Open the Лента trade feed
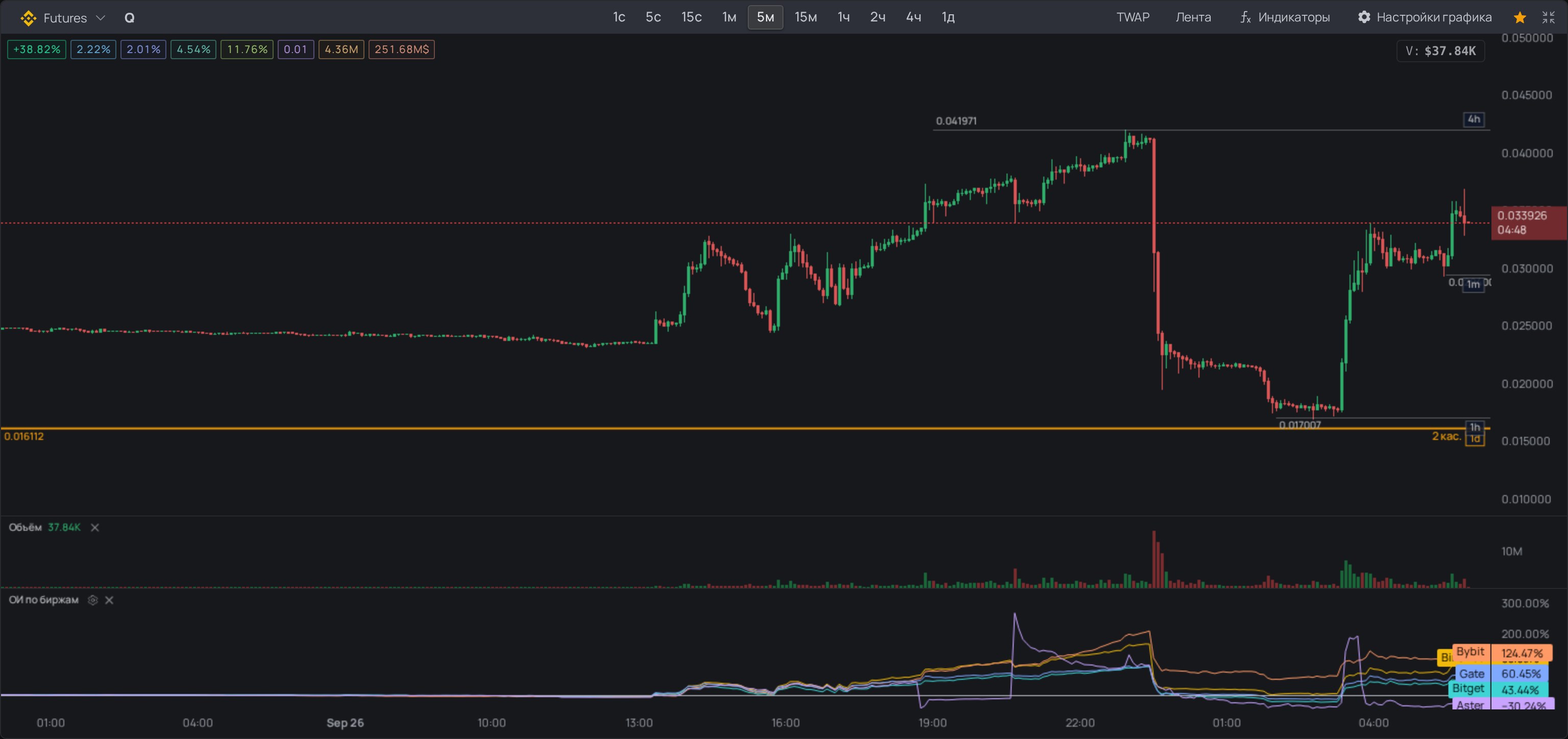Screen dimensions: 1568x739 (1193, 17)
